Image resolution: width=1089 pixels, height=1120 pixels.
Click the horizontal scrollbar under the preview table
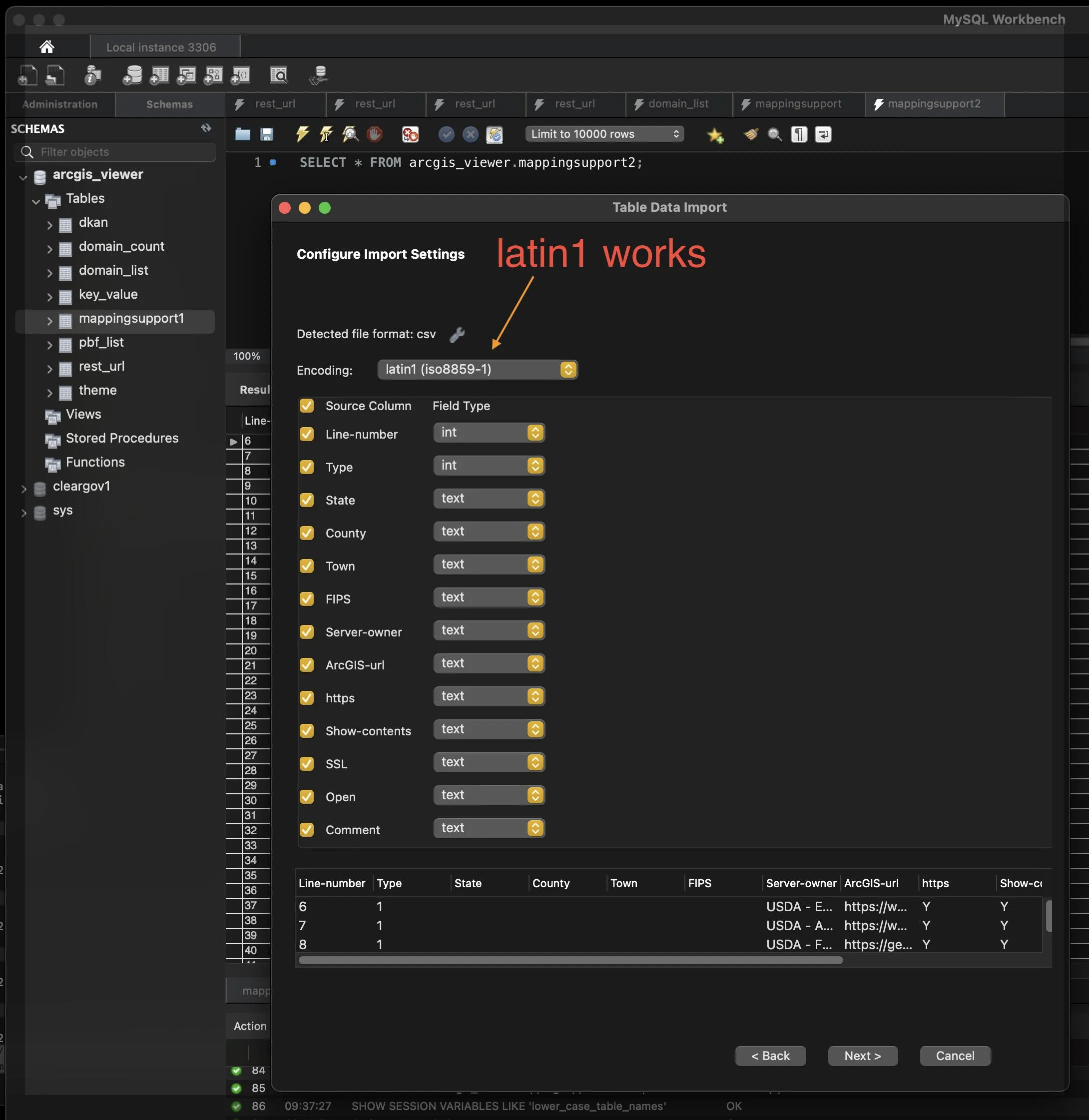coord(570,961)
